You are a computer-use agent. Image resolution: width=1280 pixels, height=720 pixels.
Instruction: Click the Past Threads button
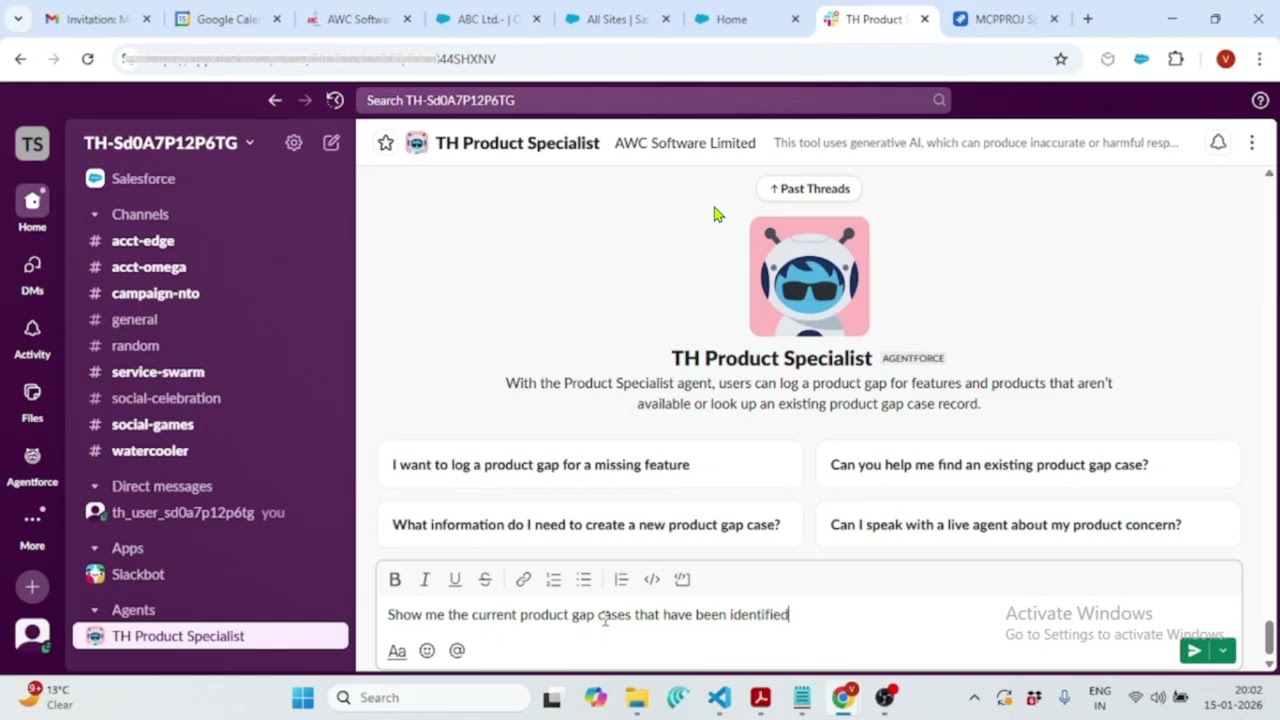click(809, 189)
